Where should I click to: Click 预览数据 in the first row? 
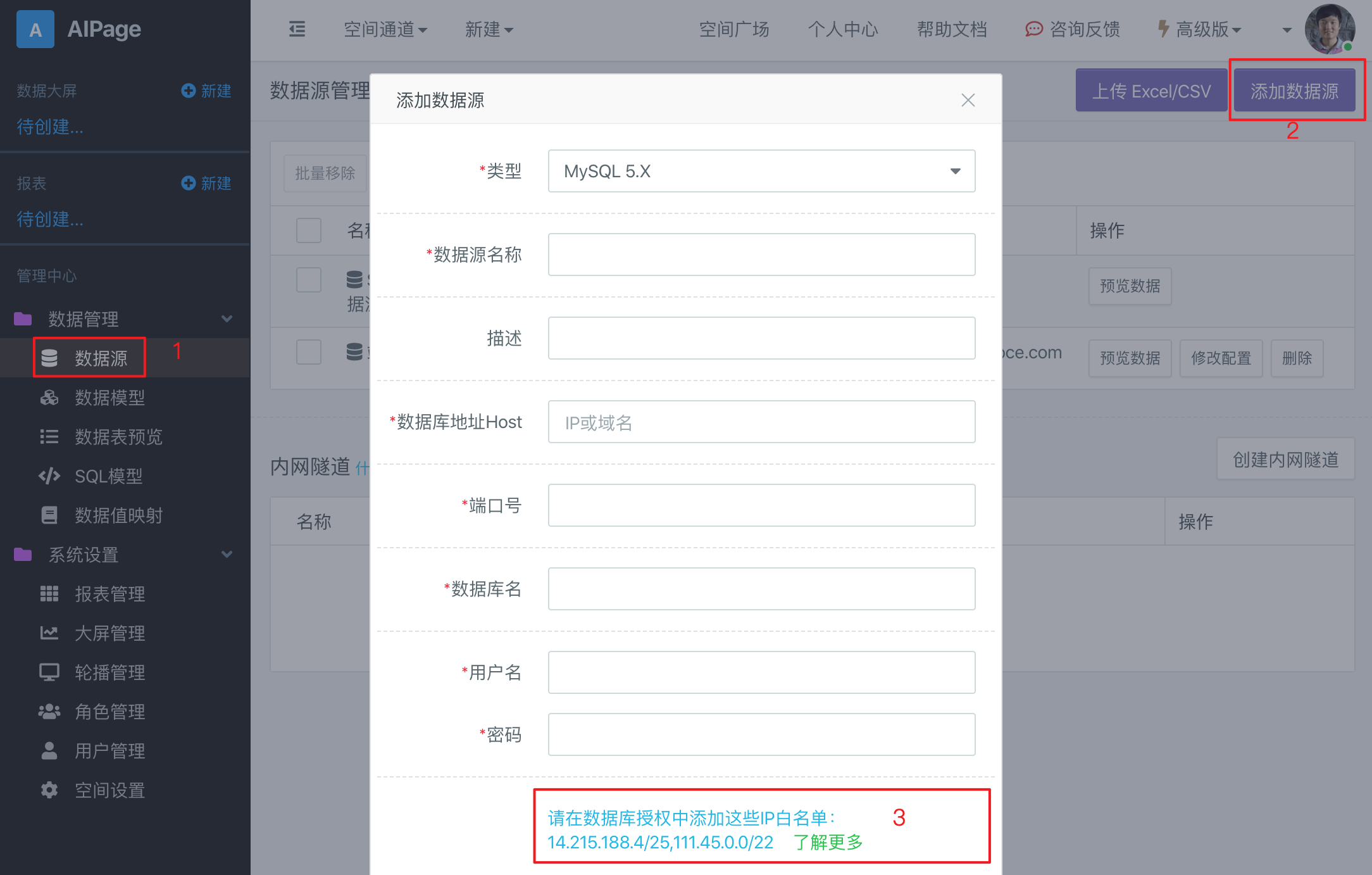(1130, 286)
